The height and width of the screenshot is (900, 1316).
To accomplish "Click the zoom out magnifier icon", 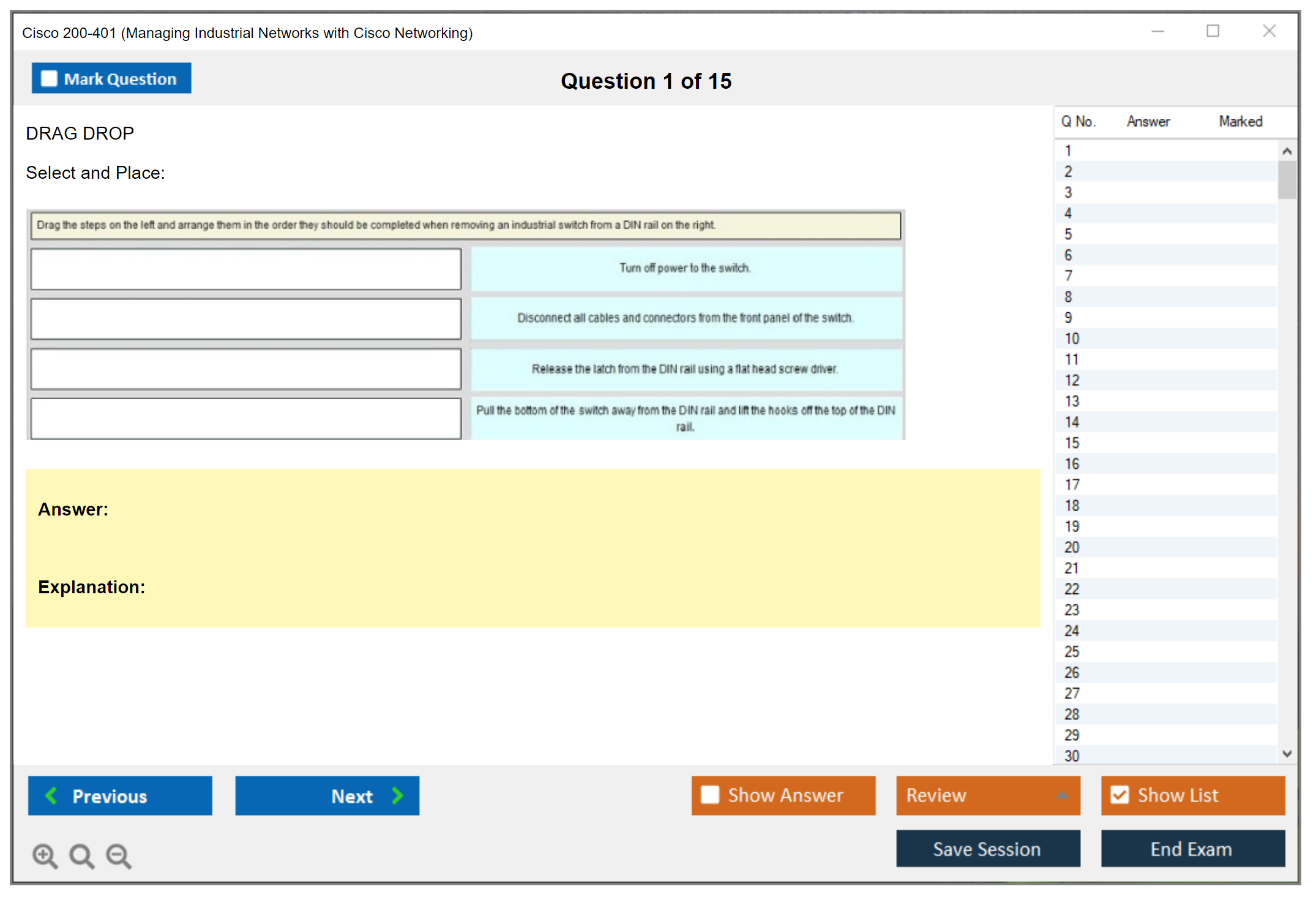I will pyautogui.click(x=119, y=855).
